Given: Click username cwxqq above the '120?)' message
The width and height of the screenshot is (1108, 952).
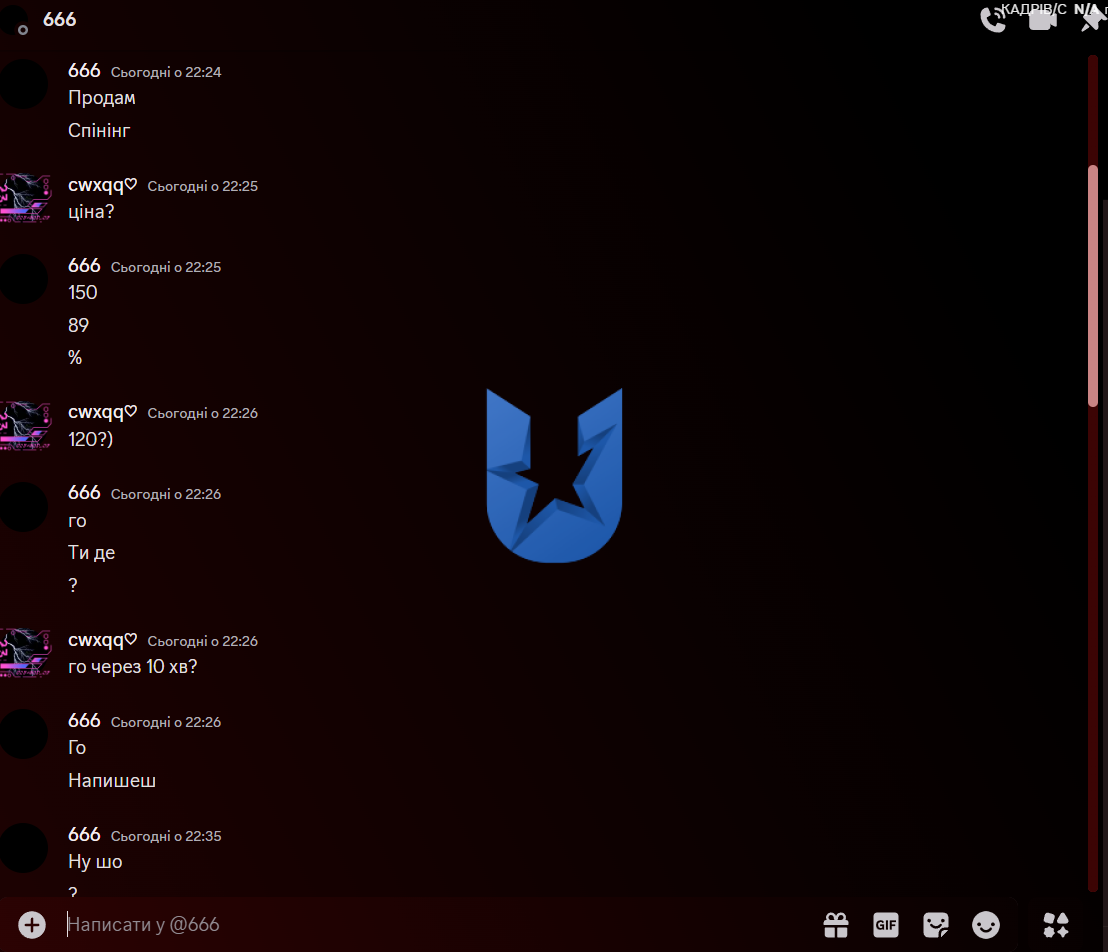Looking at the screenshot, I should tap(102, 412).
